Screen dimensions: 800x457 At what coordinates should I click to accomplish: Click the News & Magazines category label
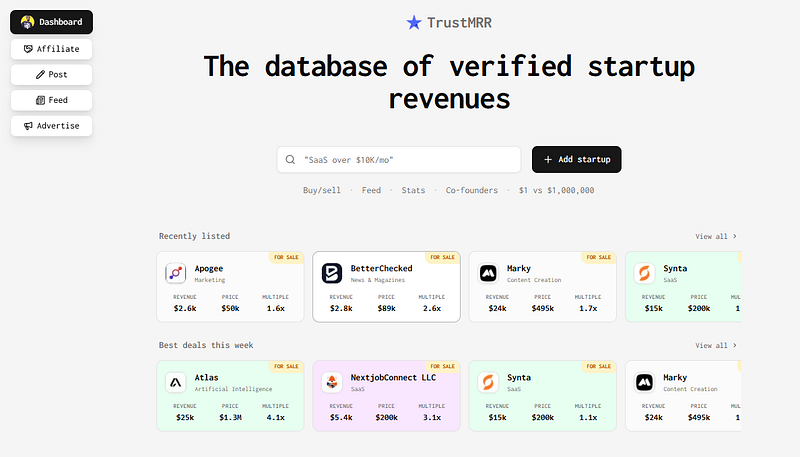378,280
